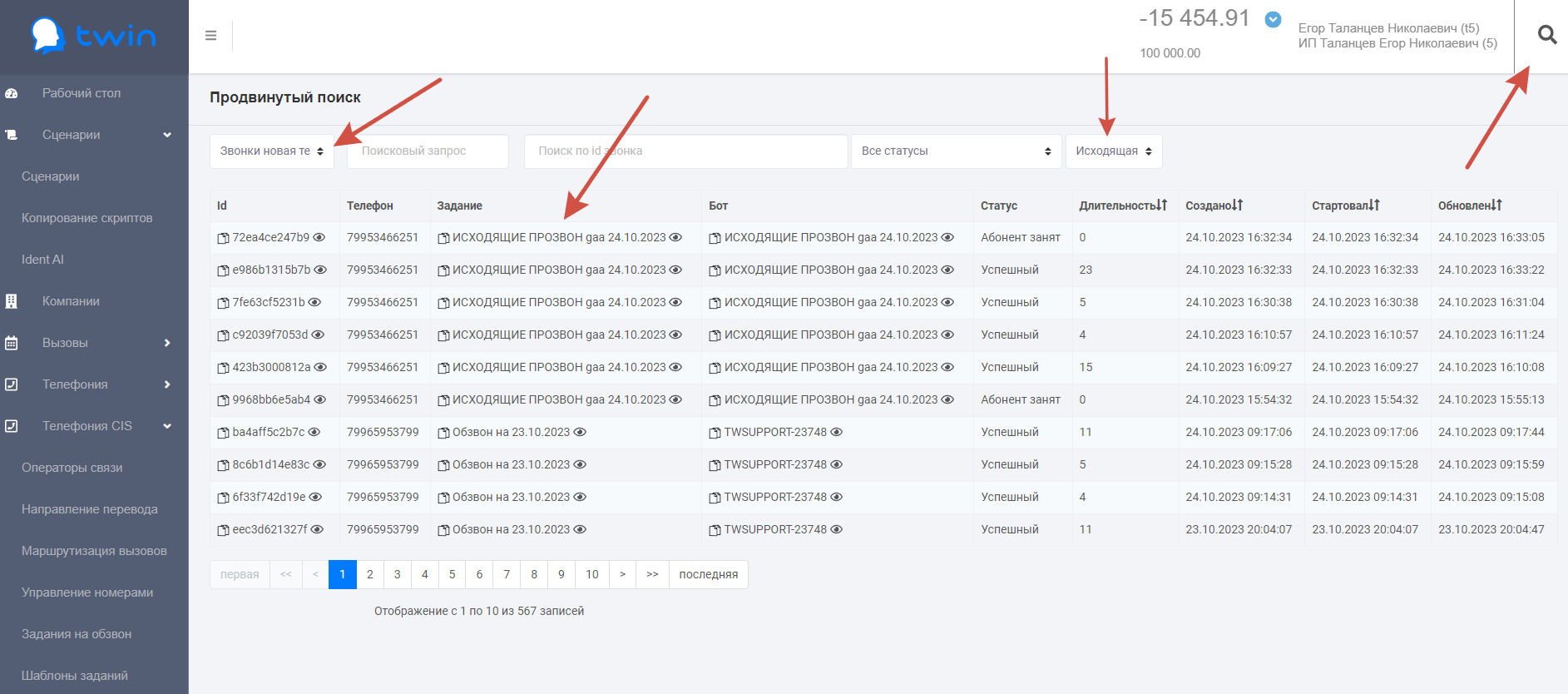Open the Звонки новая те dropdown

(271, 151)
